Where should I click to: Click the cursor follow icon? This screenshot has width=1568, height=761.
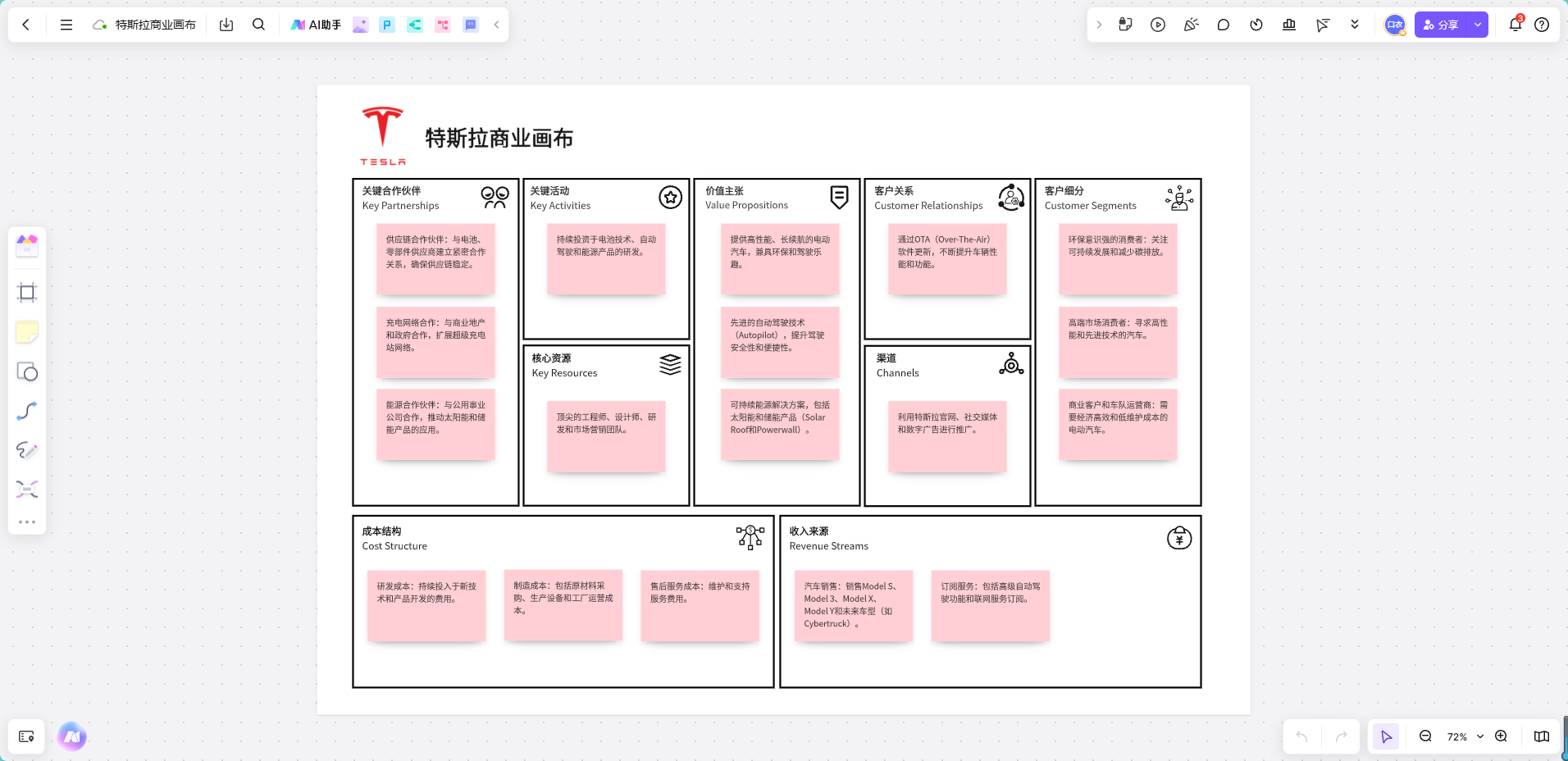(1322, 25)
